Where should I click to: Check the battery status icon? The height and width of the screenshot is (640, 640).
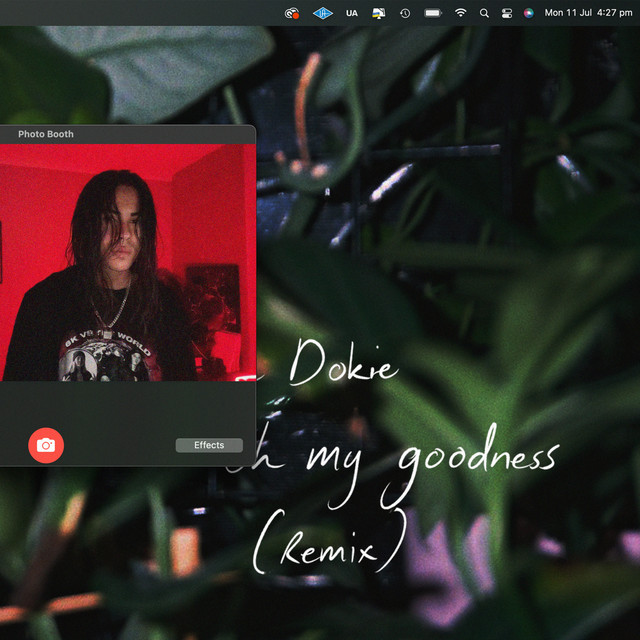coord(432,13)
